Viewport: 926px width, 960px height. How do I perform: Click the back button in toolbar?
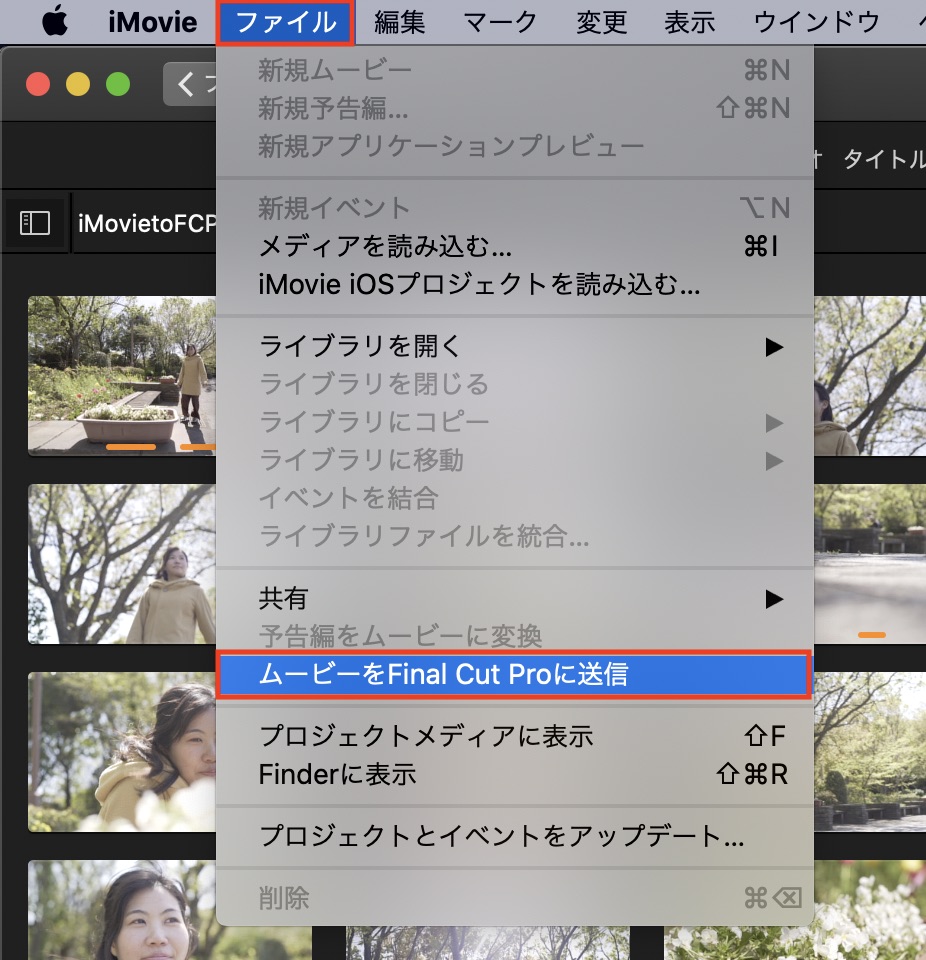(190, 84)
